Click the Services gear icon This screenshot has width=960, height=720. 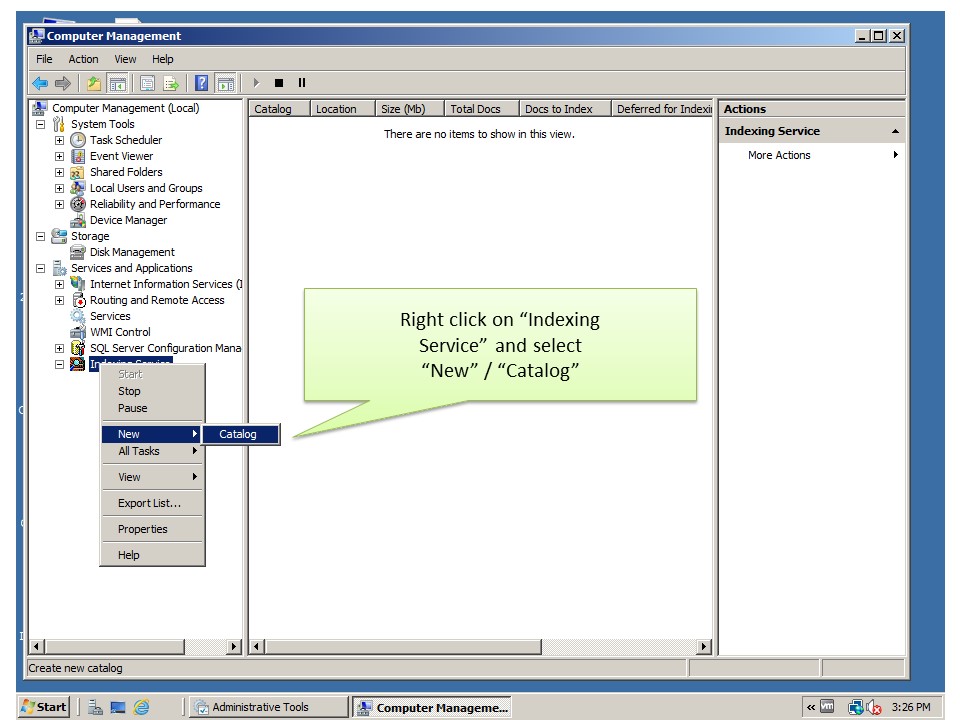pos(78,316)
